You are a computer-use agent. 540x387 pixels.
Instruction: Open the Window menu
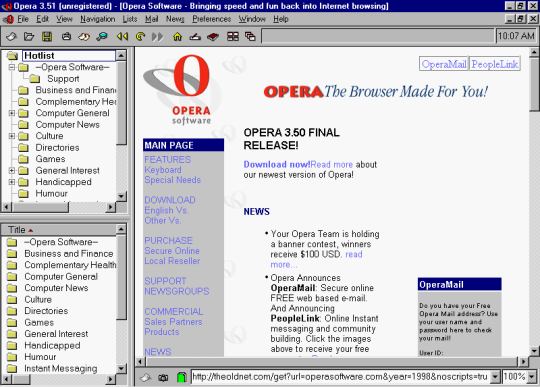point(252,19)
